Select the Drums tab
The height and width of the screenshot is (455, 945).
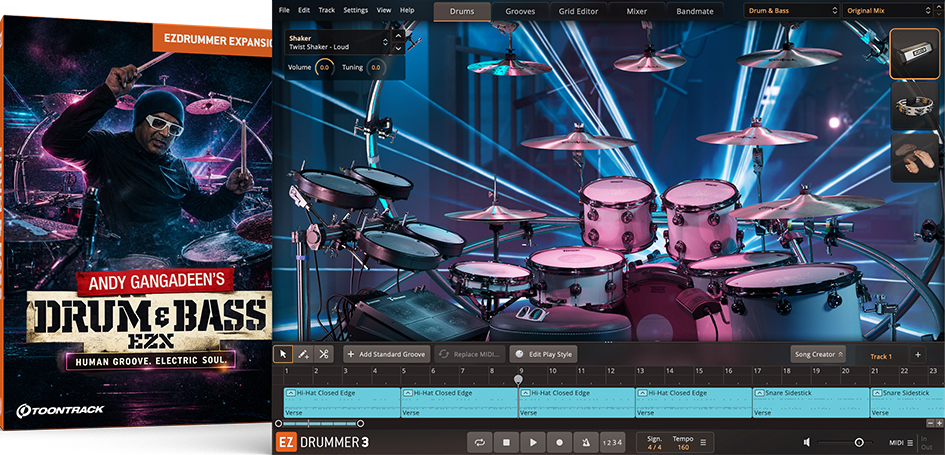[x=462, y=11]
